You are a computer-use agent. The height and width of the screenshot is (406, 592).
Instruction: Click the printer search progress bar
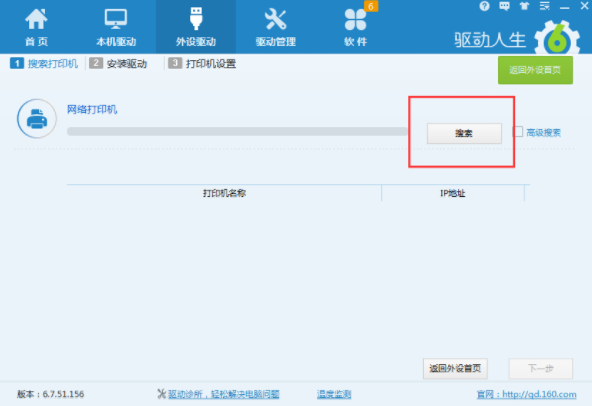(x=237, y=131)
